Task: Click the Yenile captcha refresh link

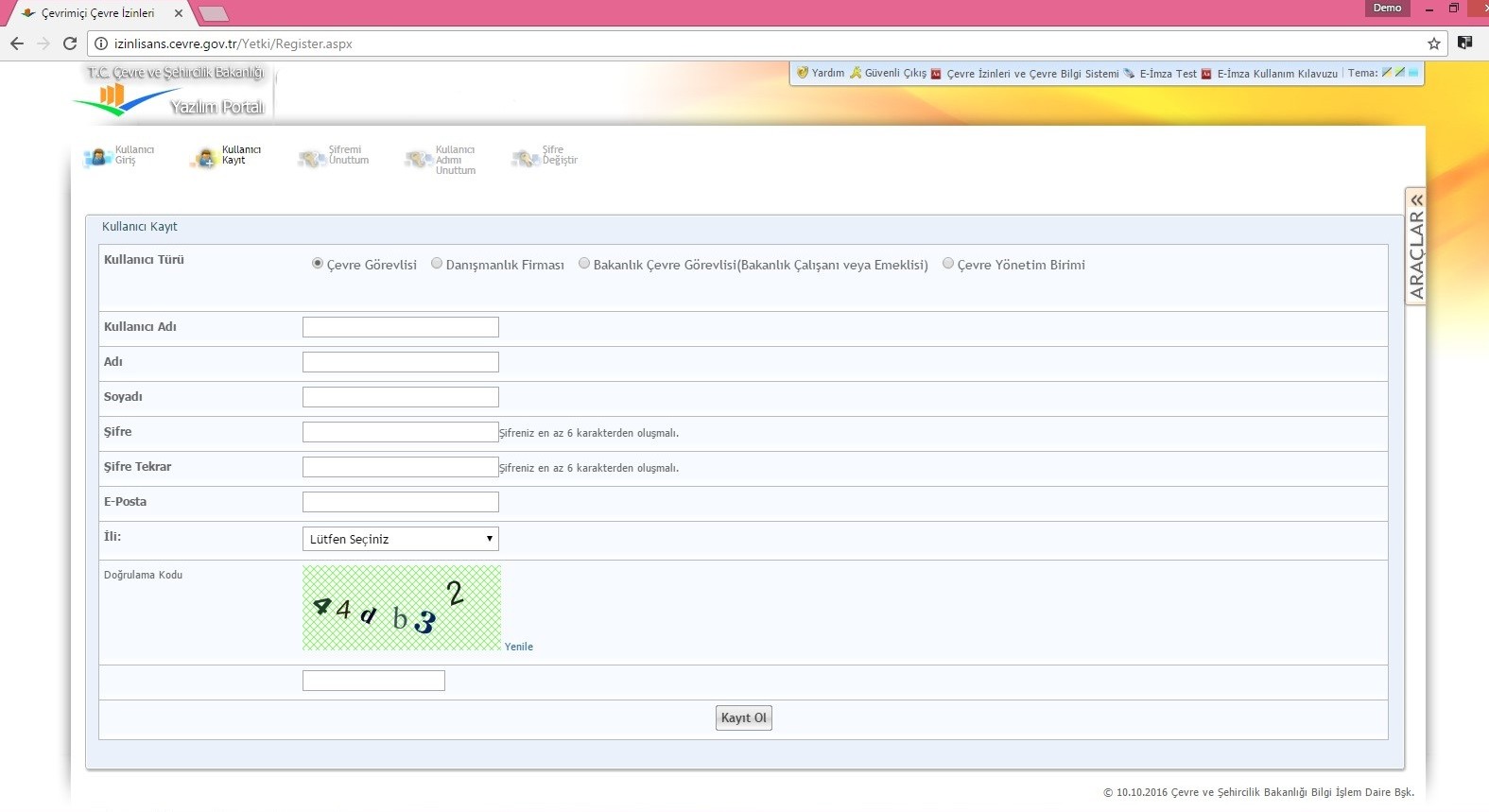Action: tap(518, 647)
